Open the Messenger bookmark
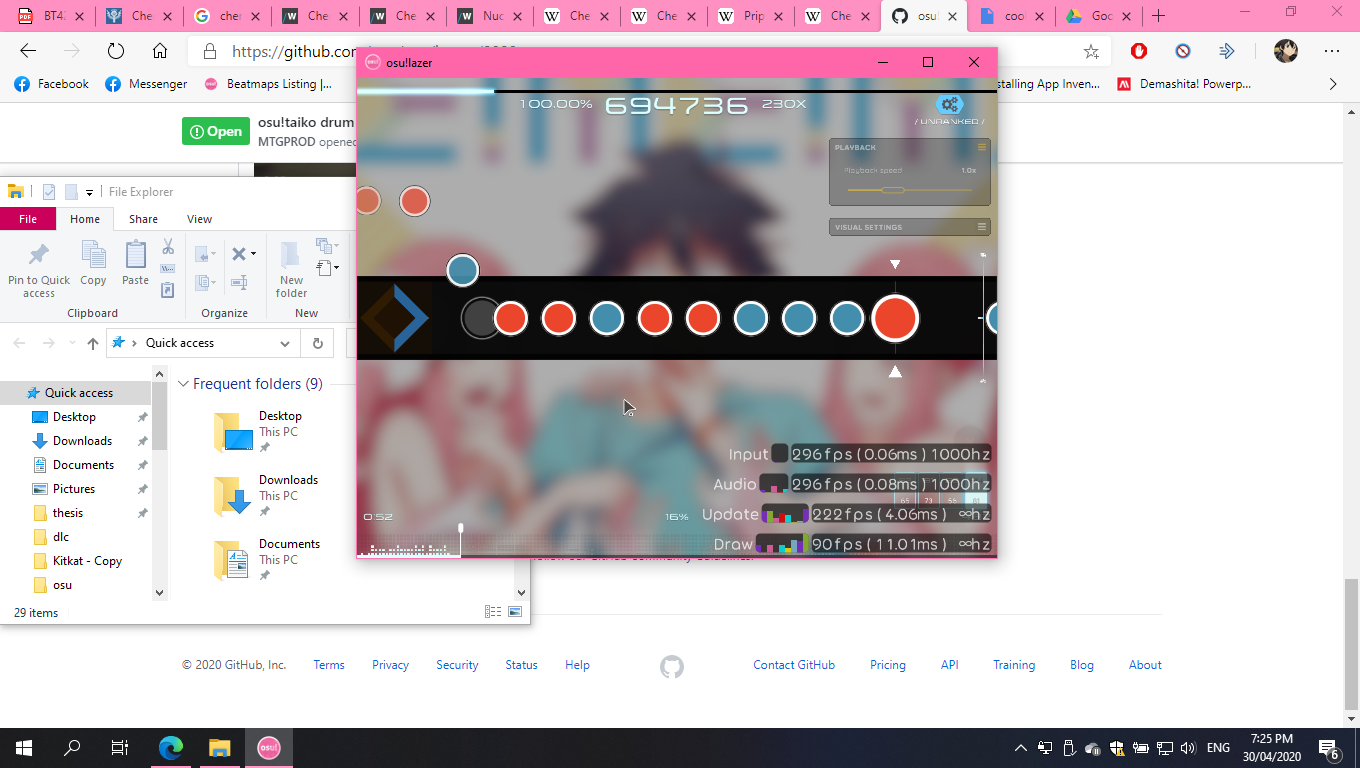 click(x=146, y=84)
